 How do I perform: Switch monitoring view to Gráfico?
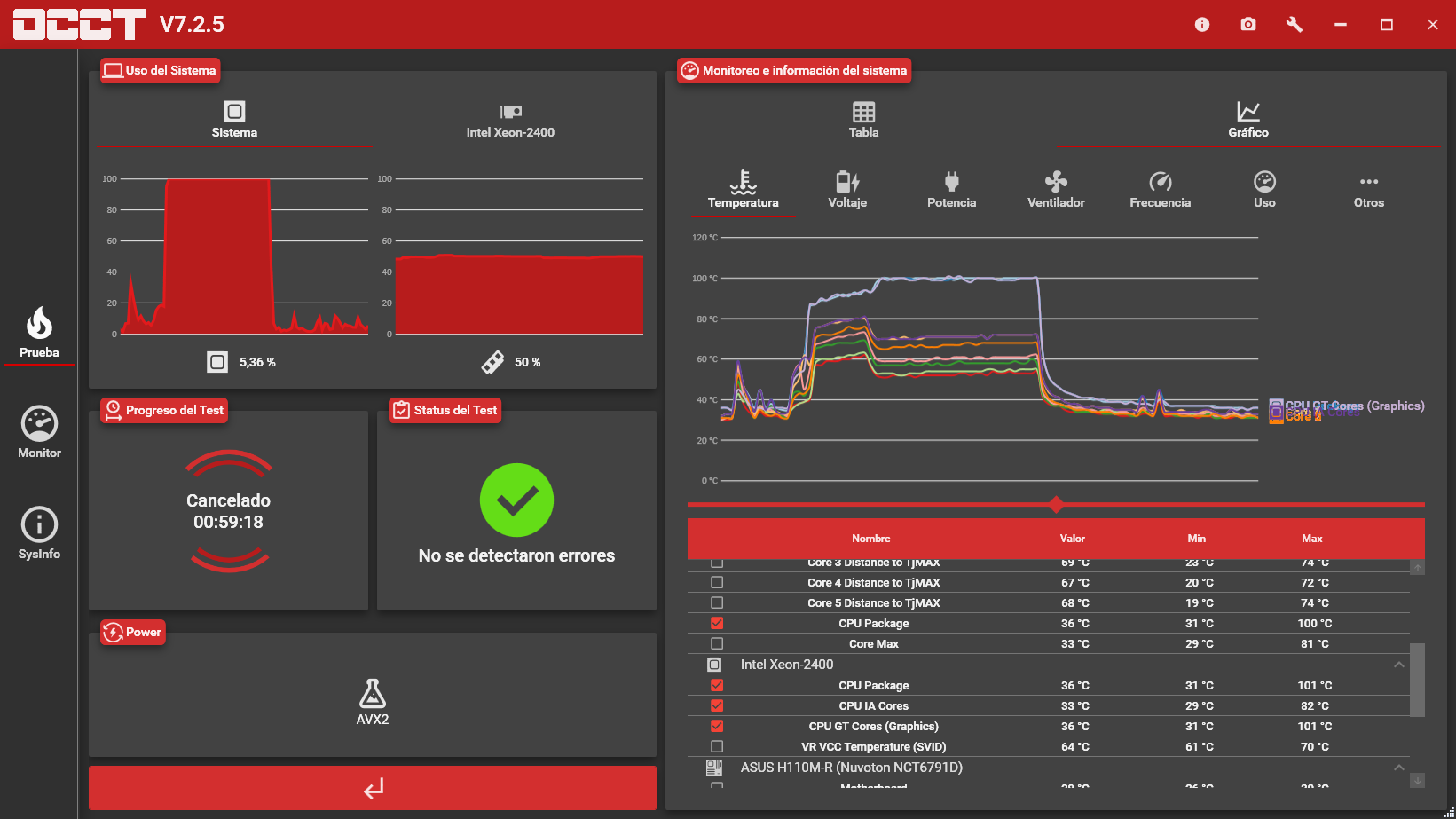(x=1247, y=120)
